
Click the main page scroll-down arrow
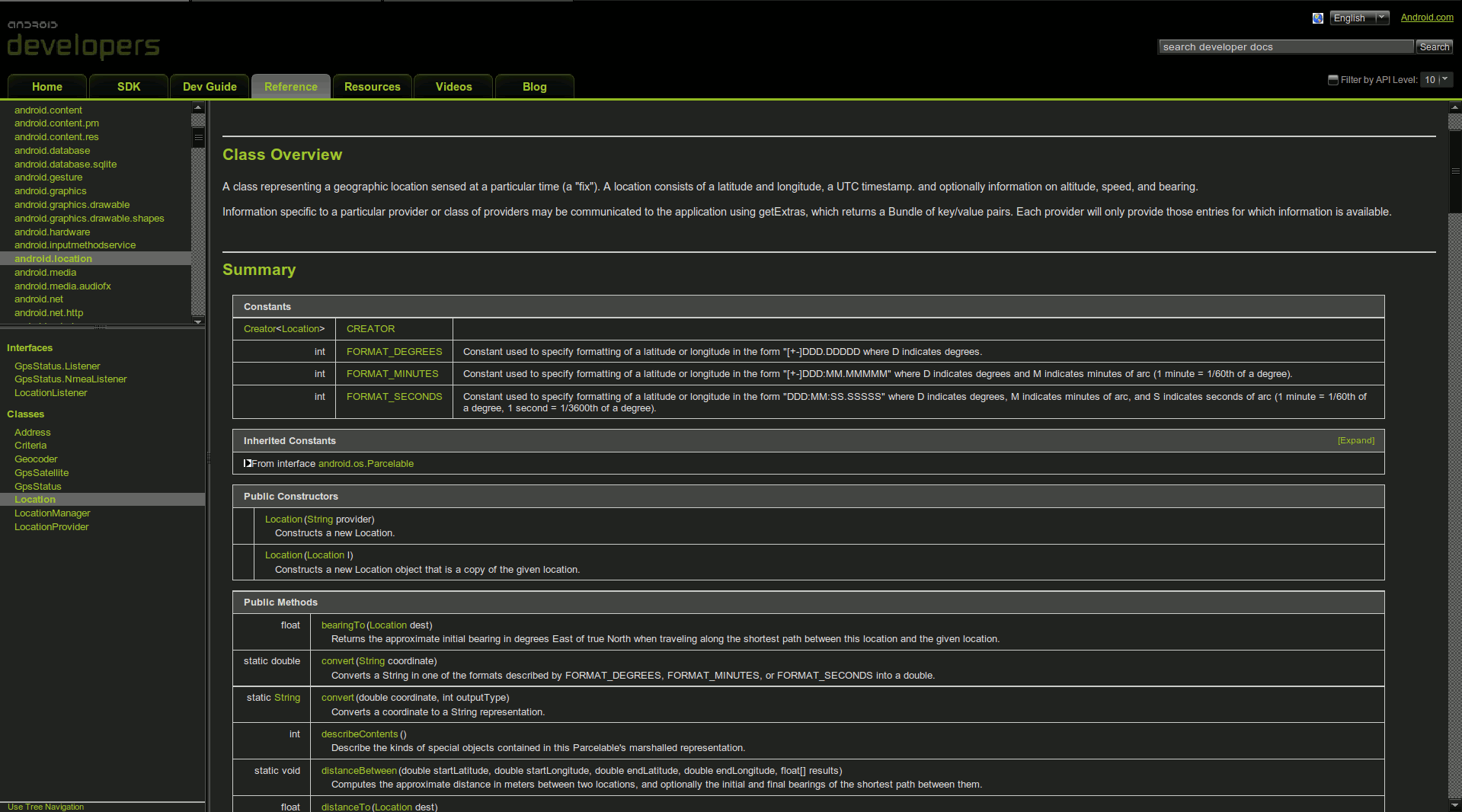point(1454,805)
